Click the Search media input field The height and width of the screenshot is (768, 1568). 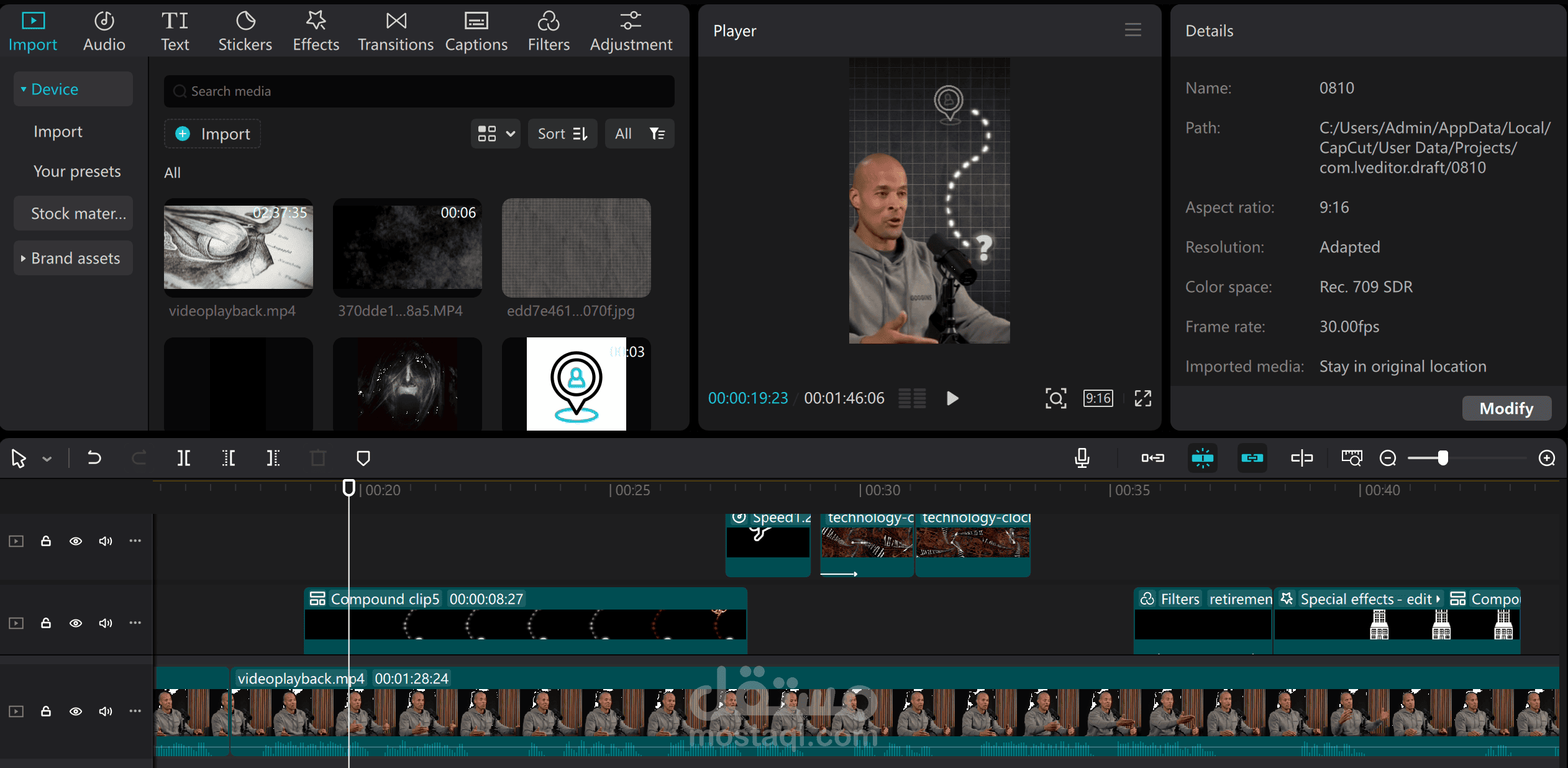point(419,91)
